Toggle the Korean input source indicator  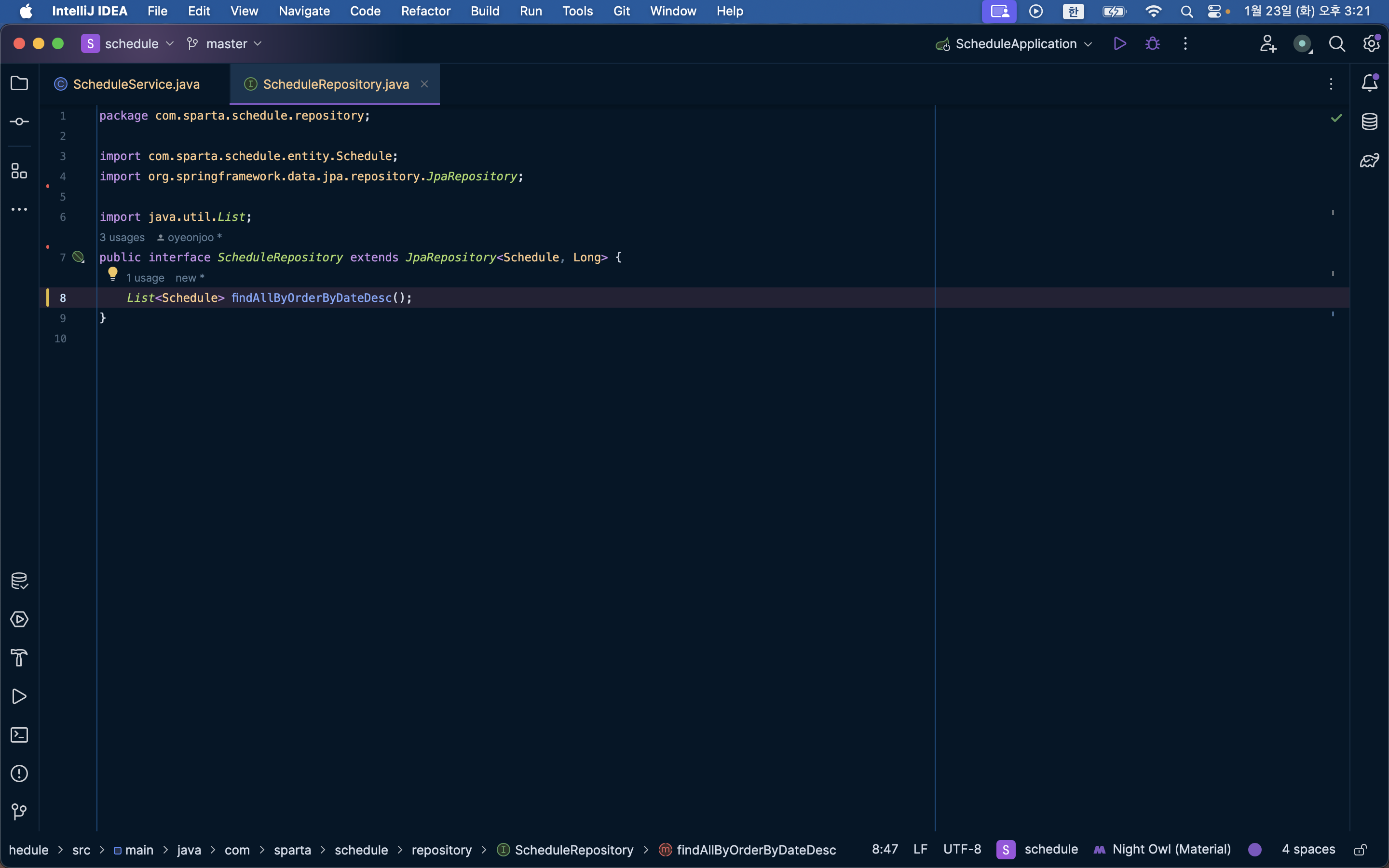point(1073,11)
